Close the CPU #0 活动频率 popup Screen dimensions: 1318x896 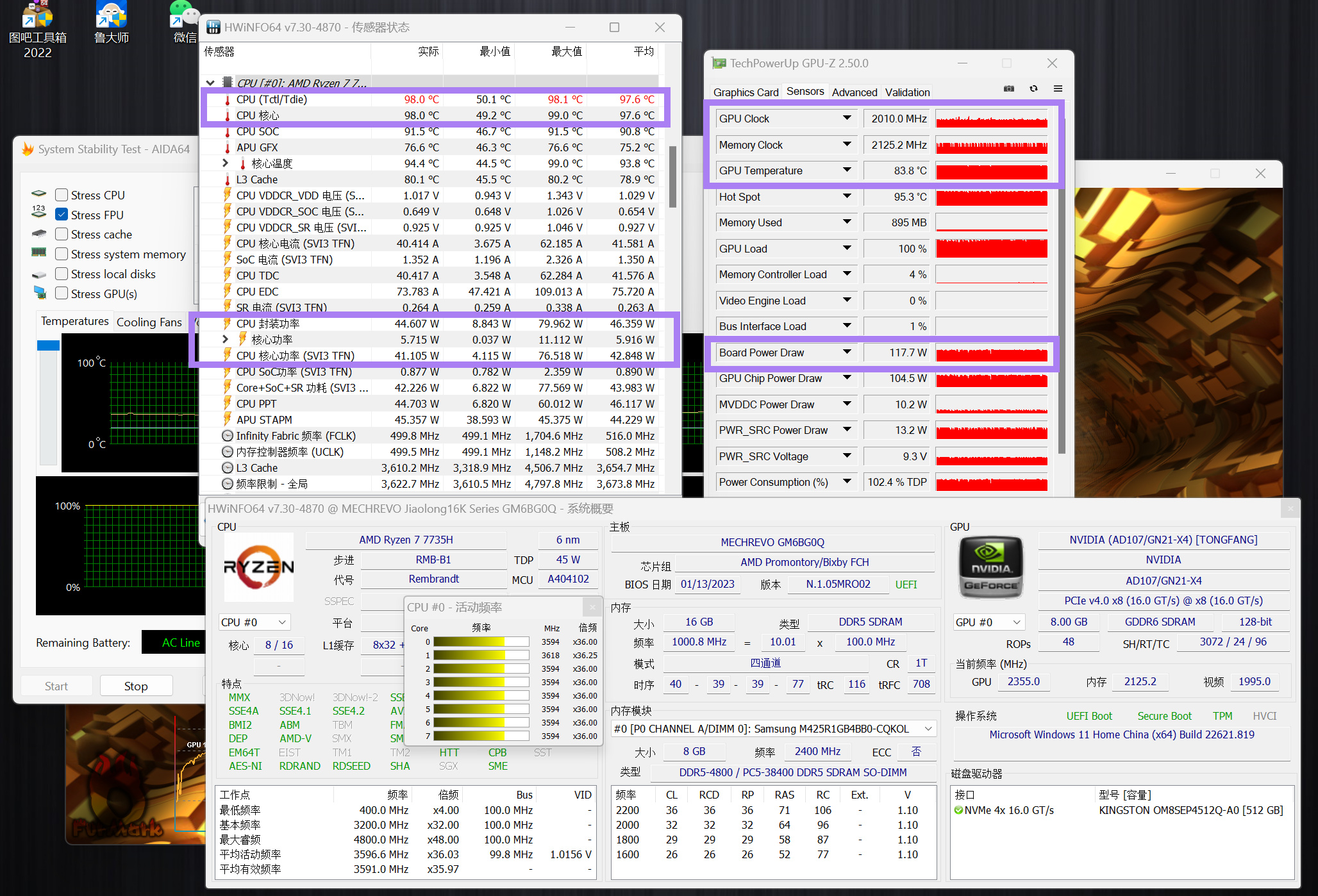[x=592, y=607]
